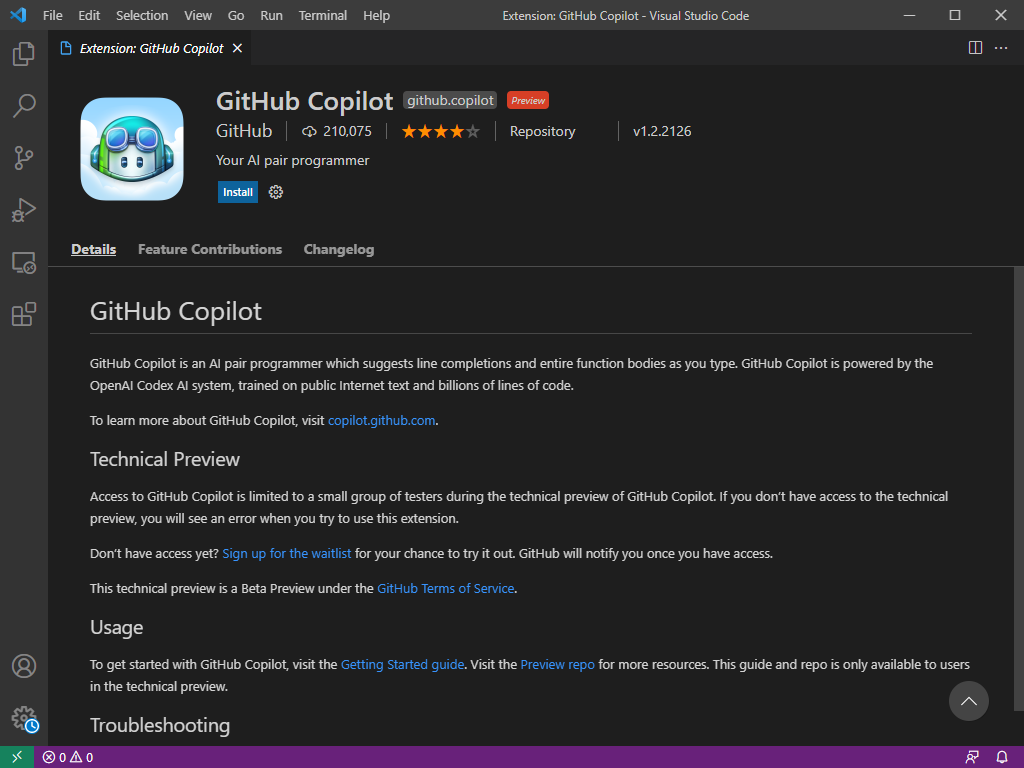Open the Selection menu
This screenshot has height=768, width=1024.
[142, 15]
